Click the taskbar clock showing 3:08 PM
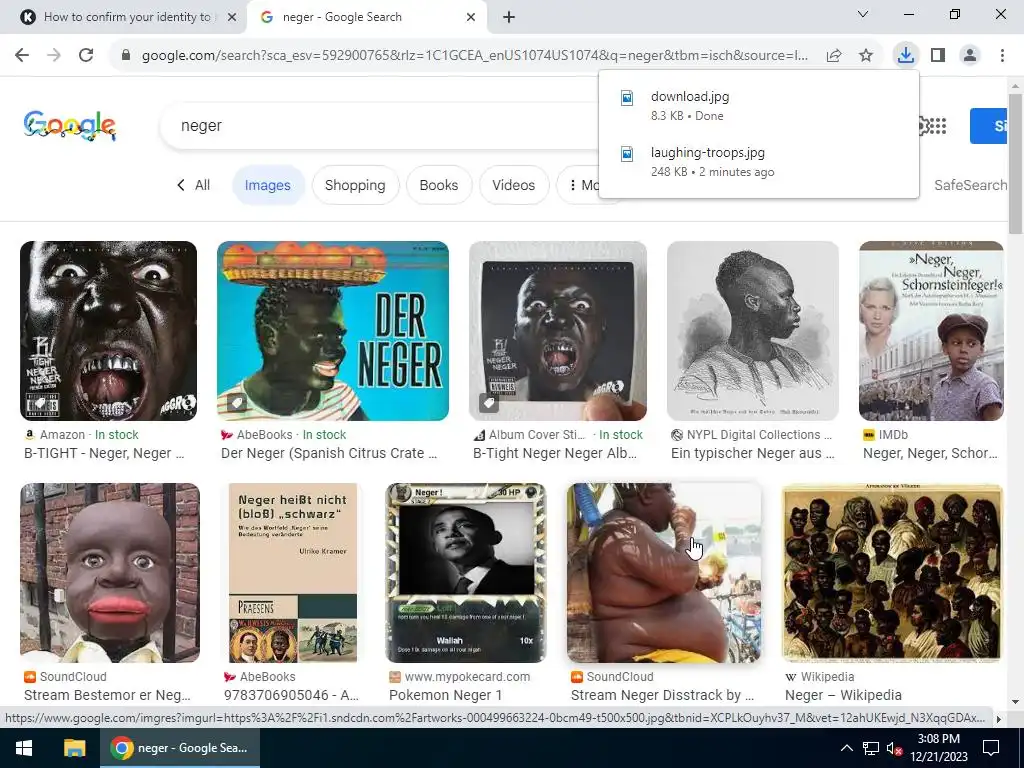1024x768 pixels. [x=938, y=748]
